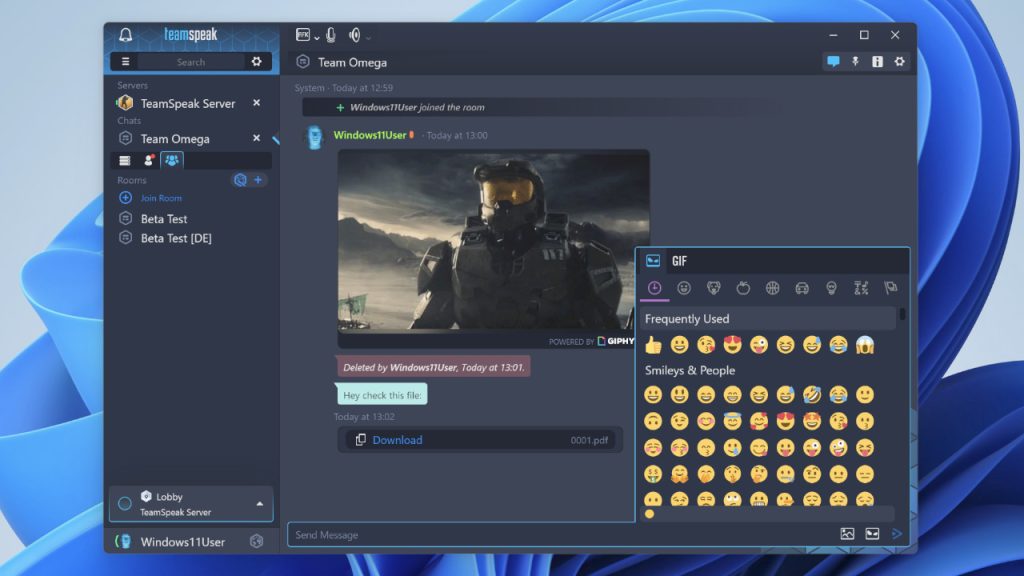Switch to the GIF tab
The image size is (1024, 576).
coord(680,261)
